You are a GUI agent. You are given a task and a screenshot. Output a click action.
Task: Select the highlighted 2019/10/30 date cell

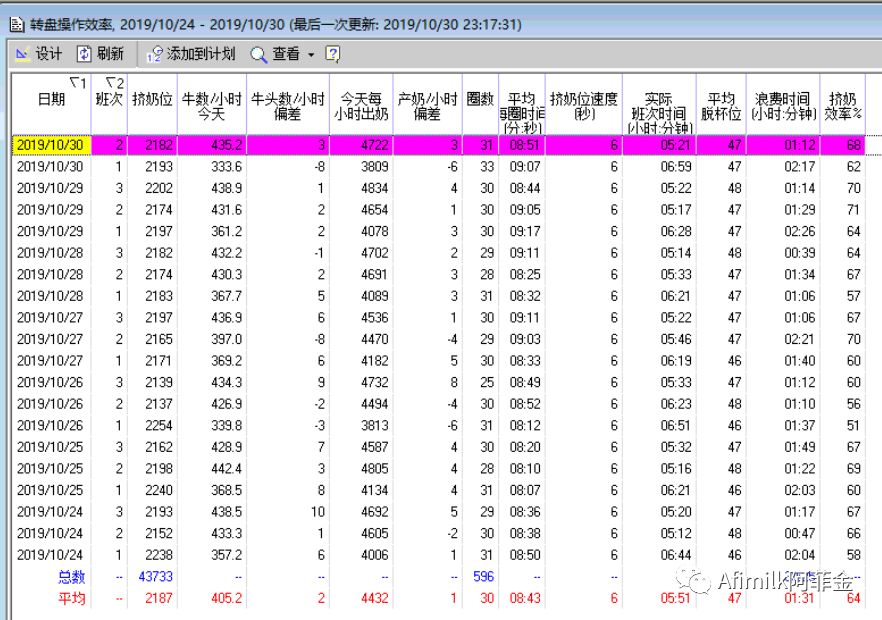tap(51, 145)
